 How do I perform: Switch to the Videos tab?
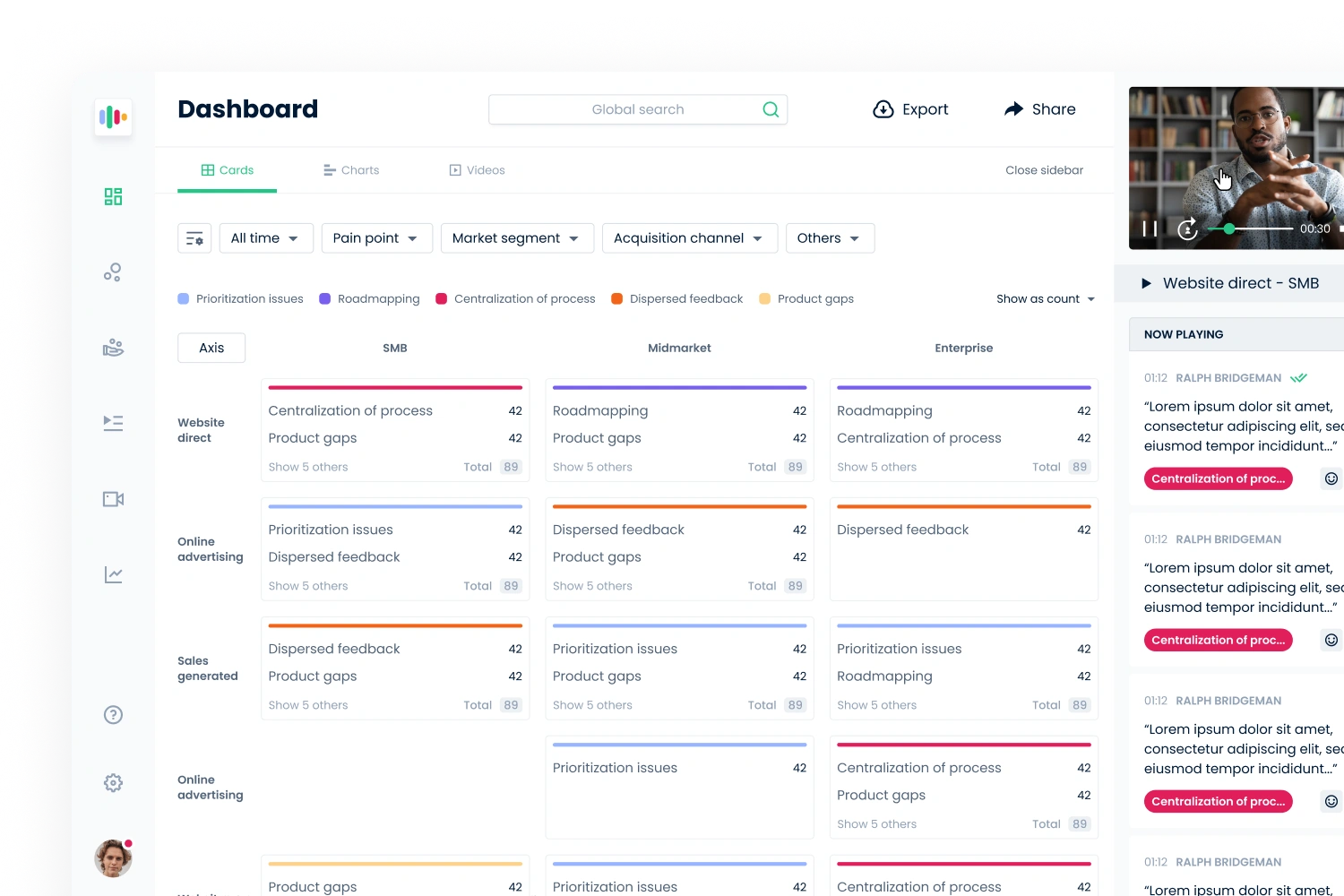(477, 170)
